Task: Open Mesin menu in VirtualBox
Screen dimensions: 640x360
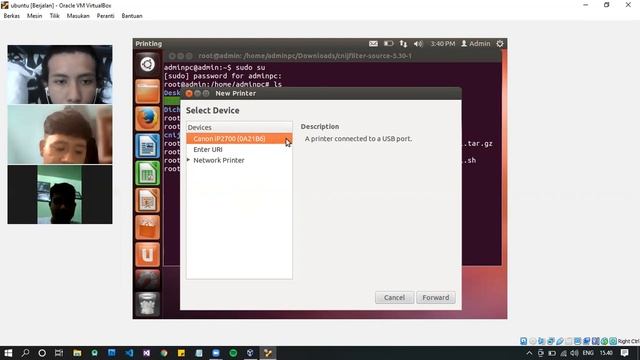Action: (34, 16)
